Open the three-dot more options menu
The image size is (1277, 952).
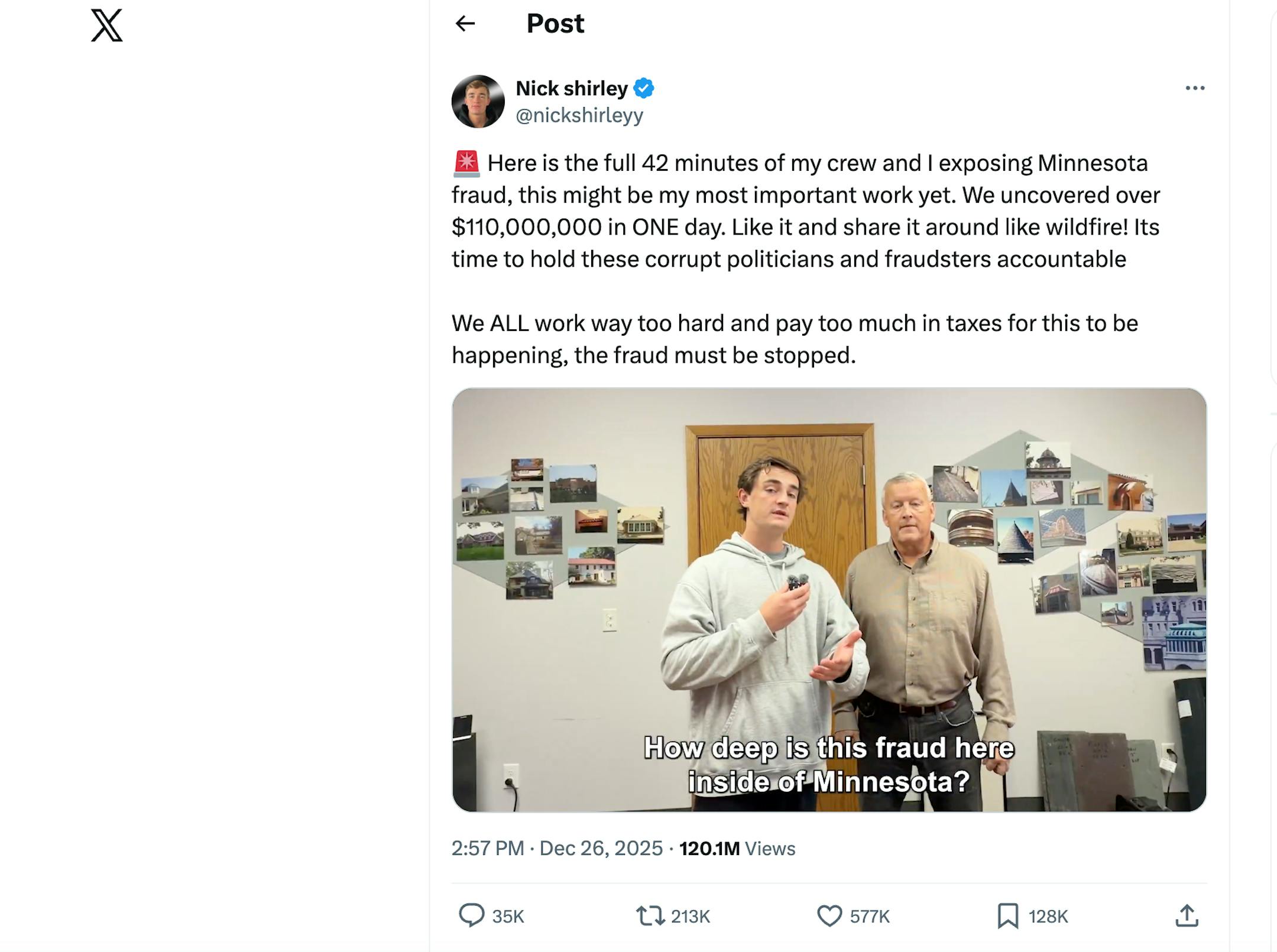1195,87
